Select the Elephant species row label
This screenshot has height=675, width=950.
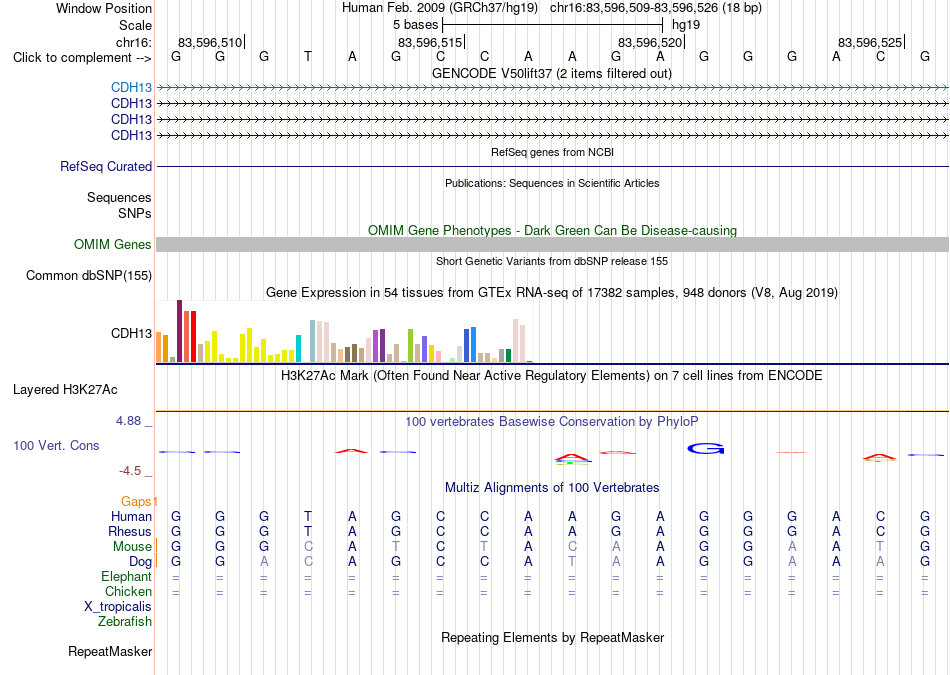127,576
